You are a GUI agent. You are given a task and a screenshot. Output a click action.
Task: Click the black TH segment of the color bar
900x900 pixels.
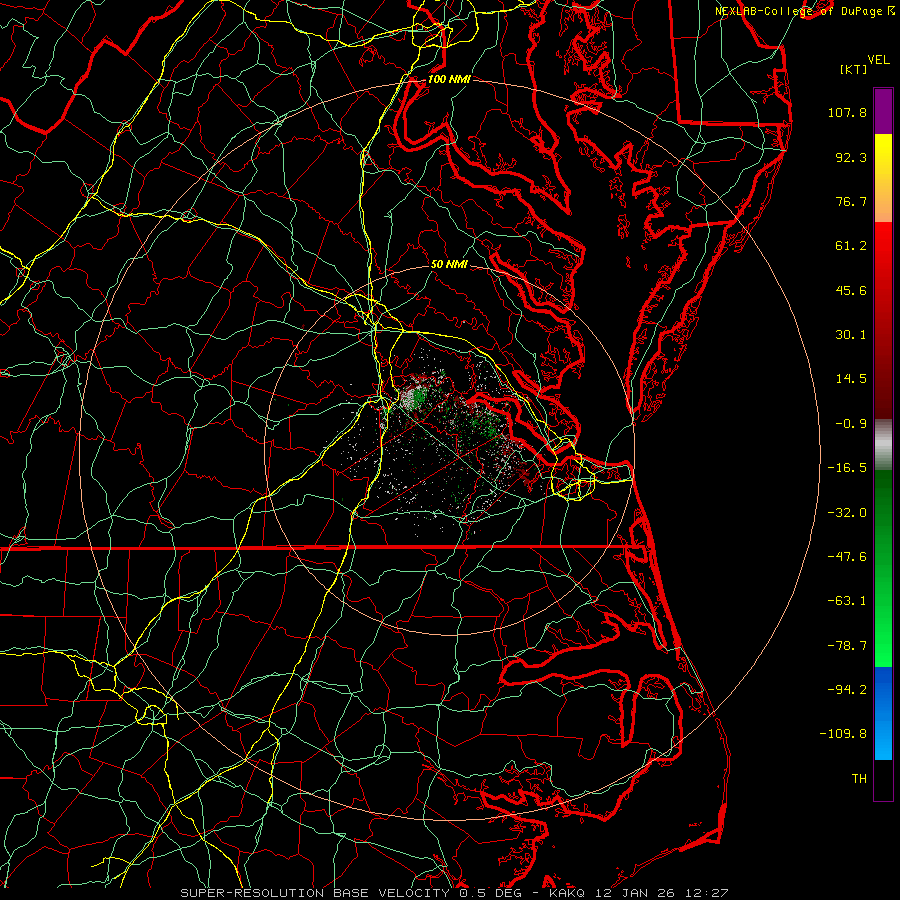883,780
